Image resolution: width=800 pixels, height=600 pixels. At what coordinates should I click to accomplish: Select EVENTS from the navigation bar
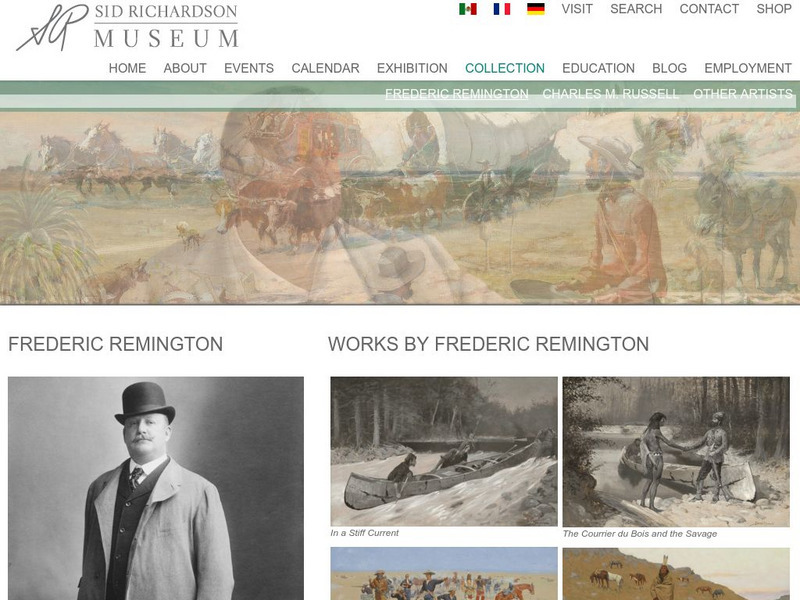pyautogui.click(x=249, y=68)
